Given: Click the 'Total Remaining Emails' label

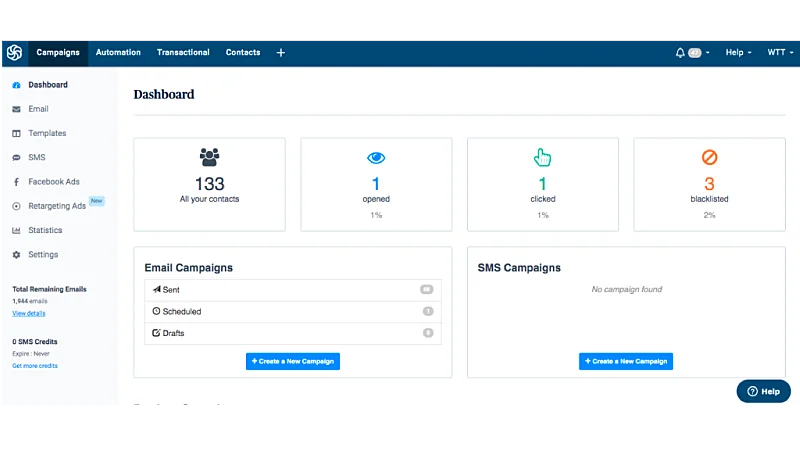Looking at the screenshot, I should pos(49,289).
